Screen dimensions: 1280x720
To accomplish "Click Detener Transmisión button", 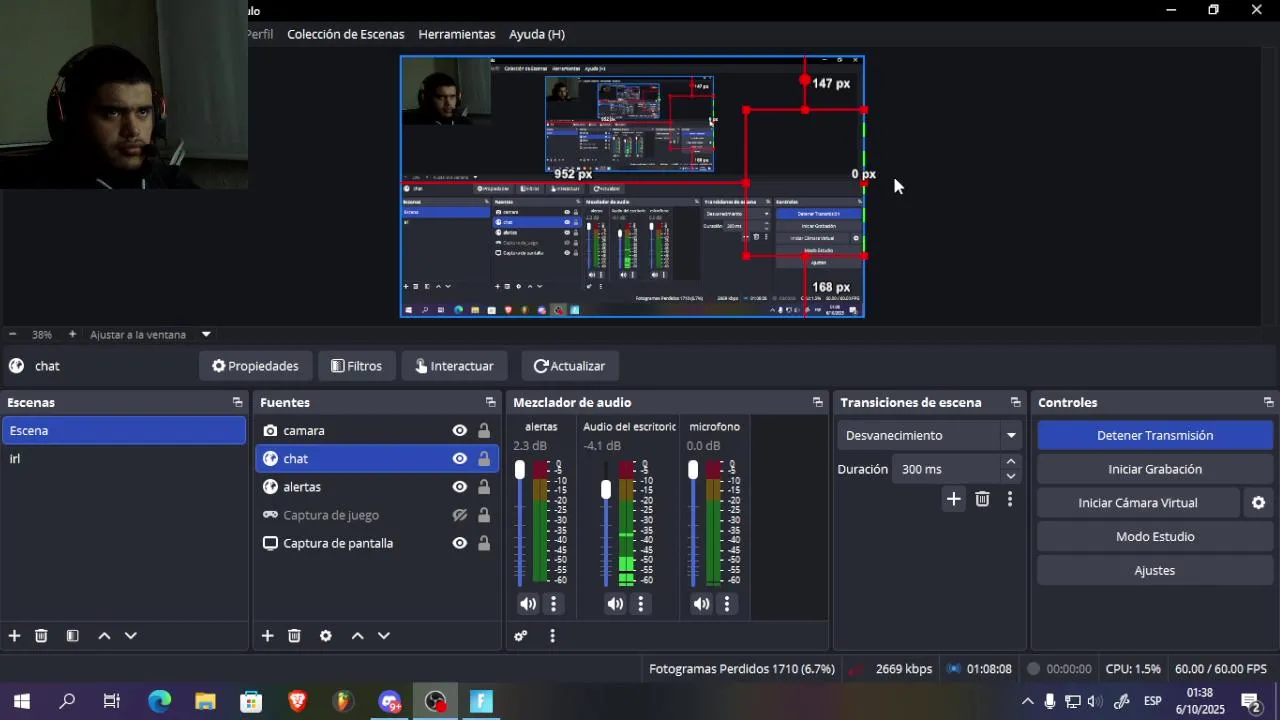I will tap(1155, 435).
